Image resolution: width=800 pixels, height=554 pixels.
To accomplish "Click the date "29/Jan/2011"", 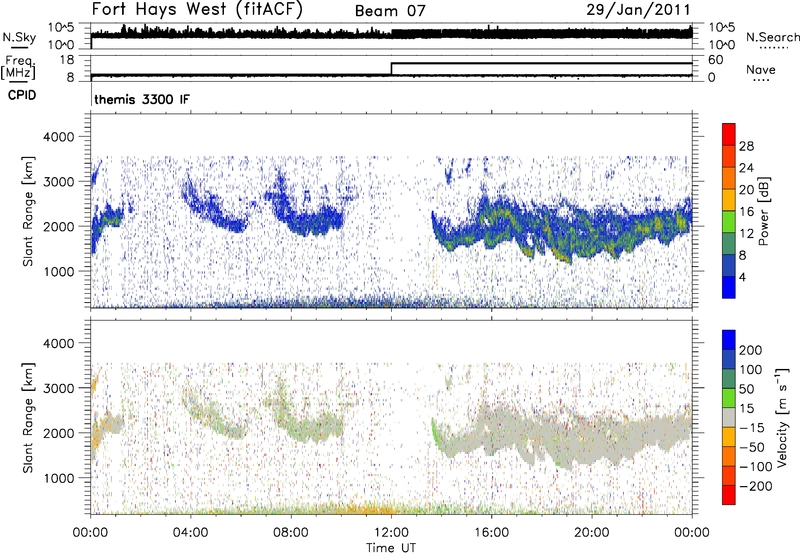I will (638, 10).
